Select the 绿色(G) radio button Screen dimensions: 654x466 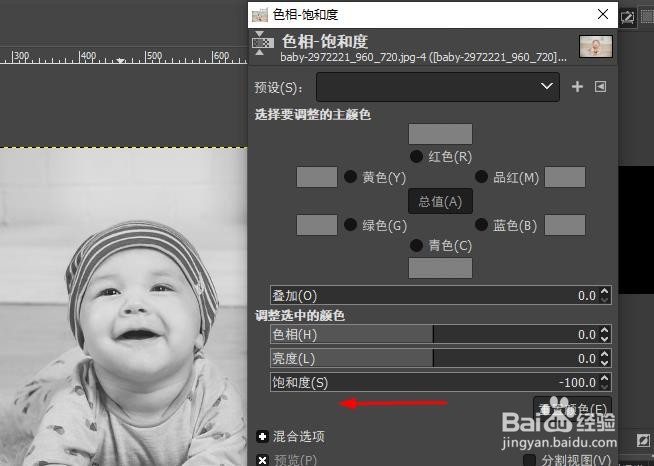click(x=350, y=225)
